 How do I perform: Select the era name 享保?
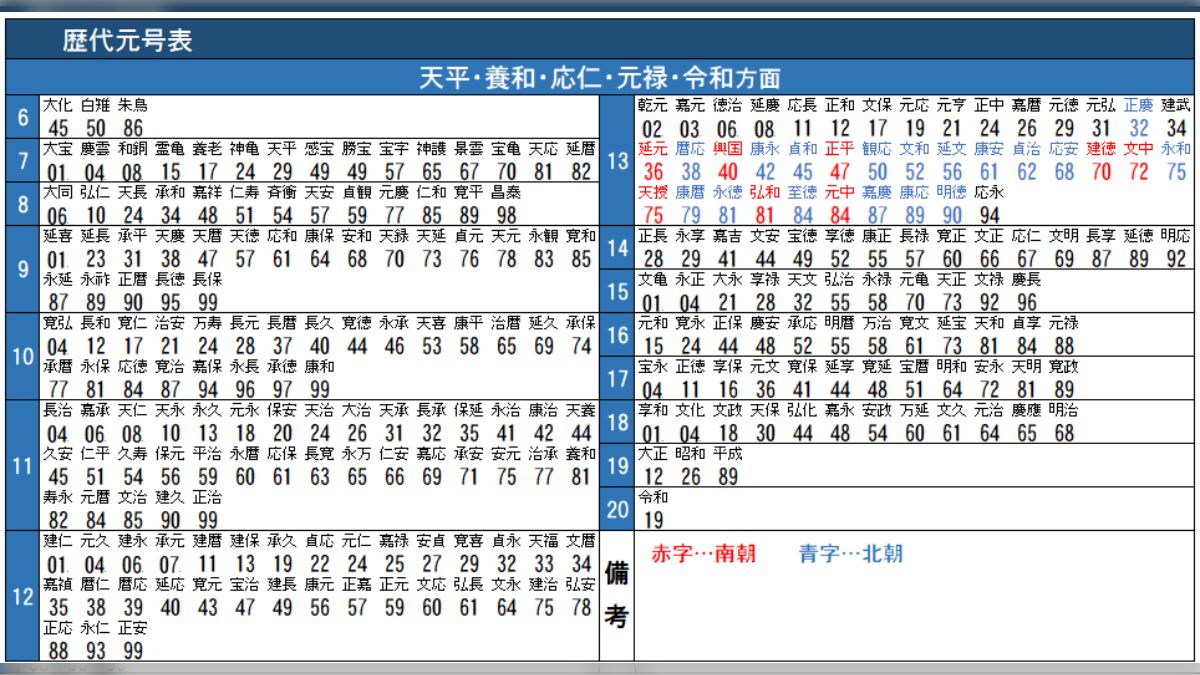(x=727, y=366)
